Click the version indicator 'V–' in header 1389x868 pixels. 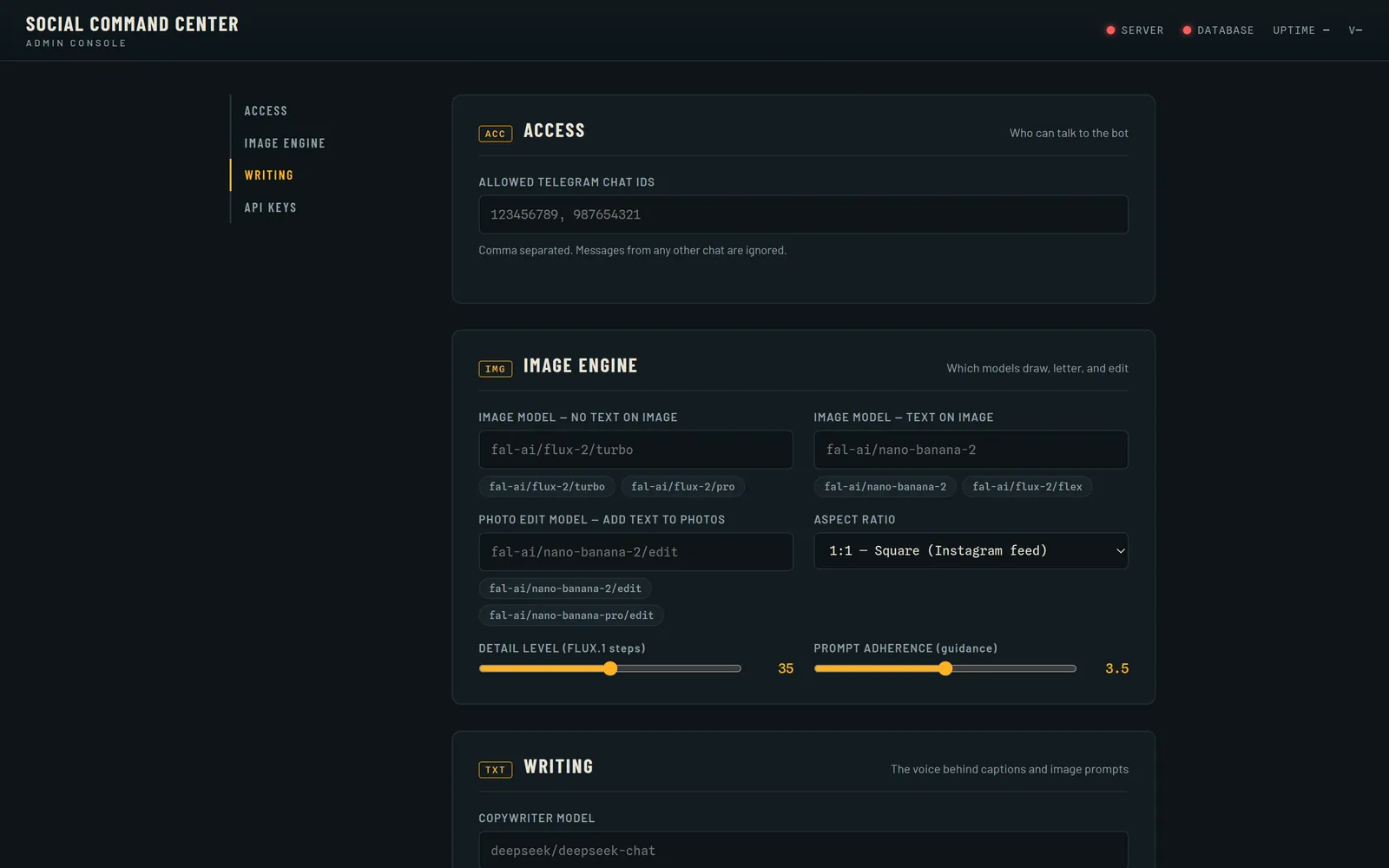tap(1355, 30)
